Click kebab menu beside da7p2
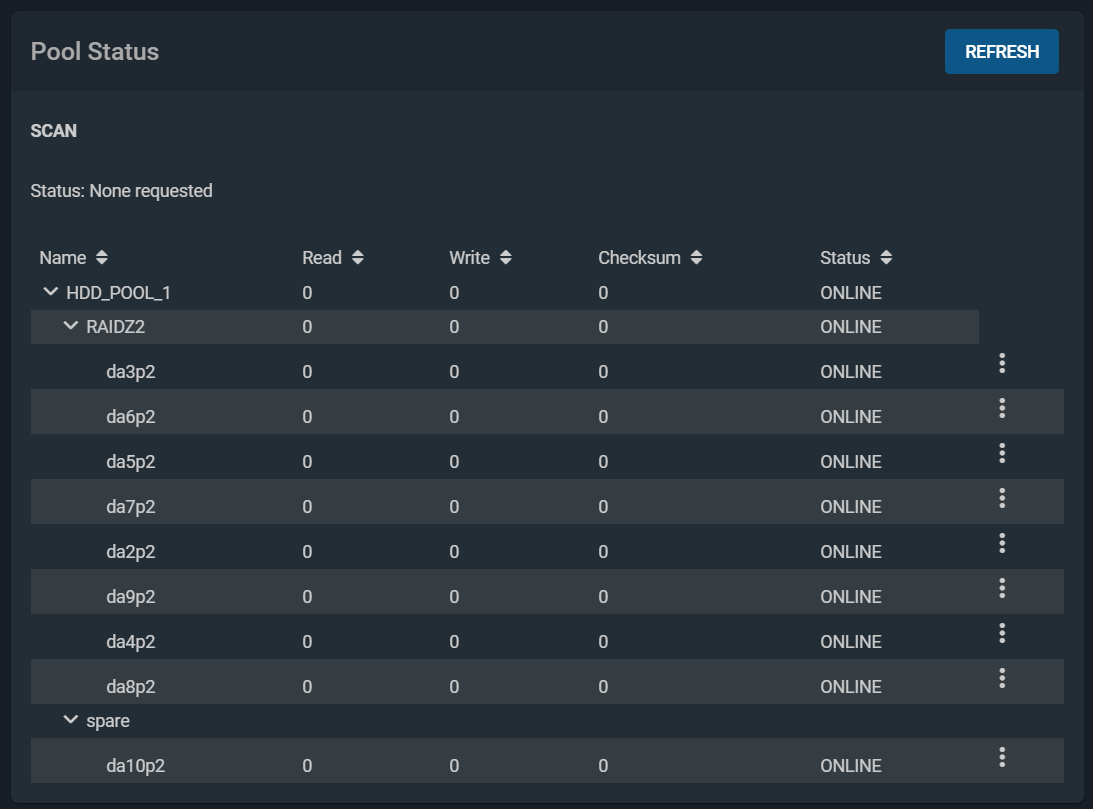 point(1001,498)
